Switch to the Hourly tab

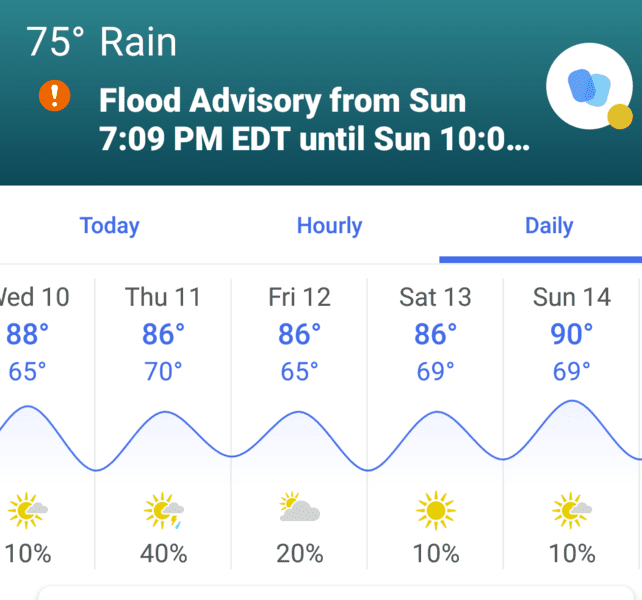coord(329,226)
